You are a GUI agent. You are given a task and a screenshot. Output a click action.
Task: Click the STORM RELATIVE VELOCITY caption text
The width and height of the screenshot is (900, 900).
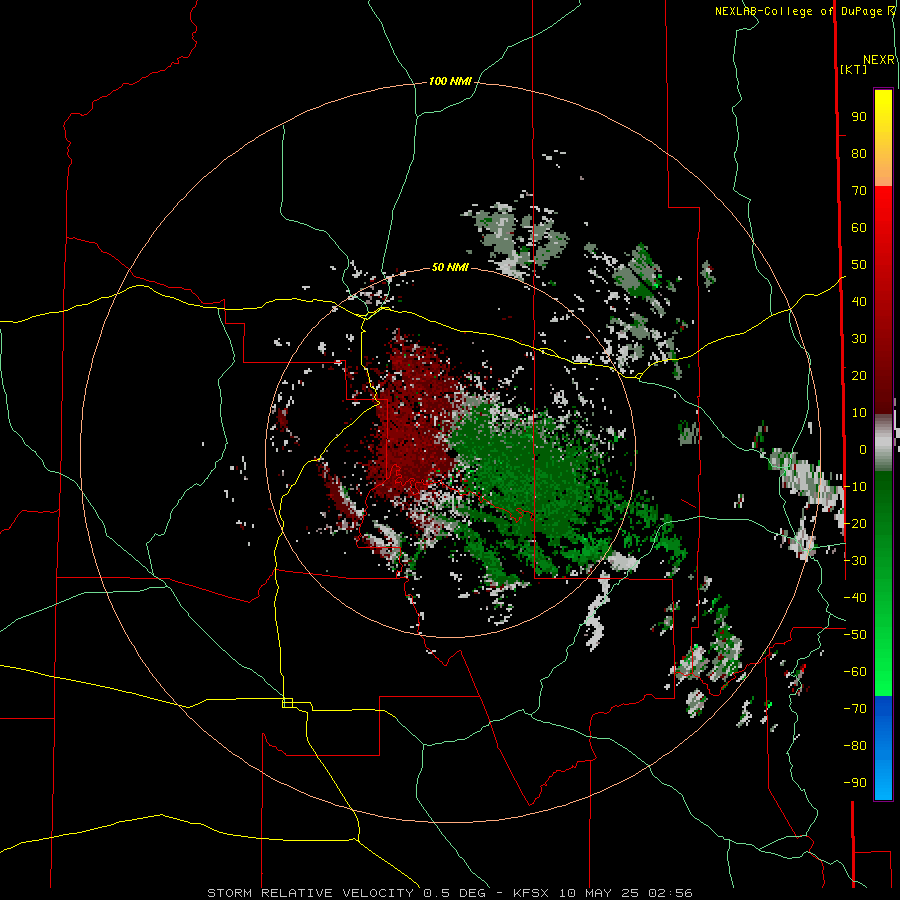pyautogui.click(x=310, y=893)
